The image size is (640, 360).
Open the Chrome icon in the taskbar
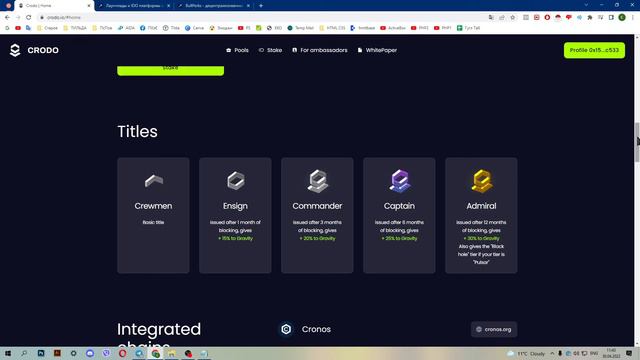click(x=155, y=353)
